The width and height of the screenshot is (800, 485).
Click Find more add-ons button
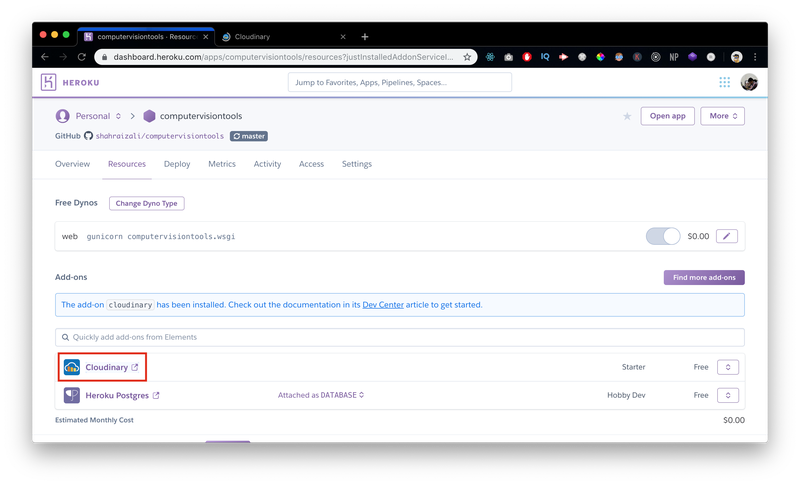[704, 277]
